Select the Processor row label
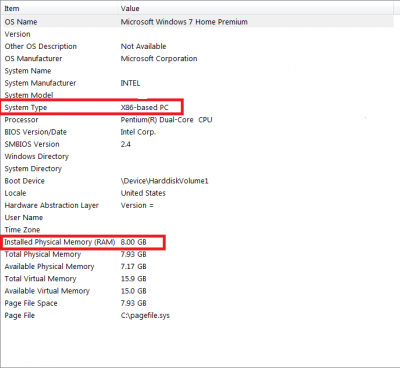Viewport: 400px width, 368px height. (x=21, y=120)
